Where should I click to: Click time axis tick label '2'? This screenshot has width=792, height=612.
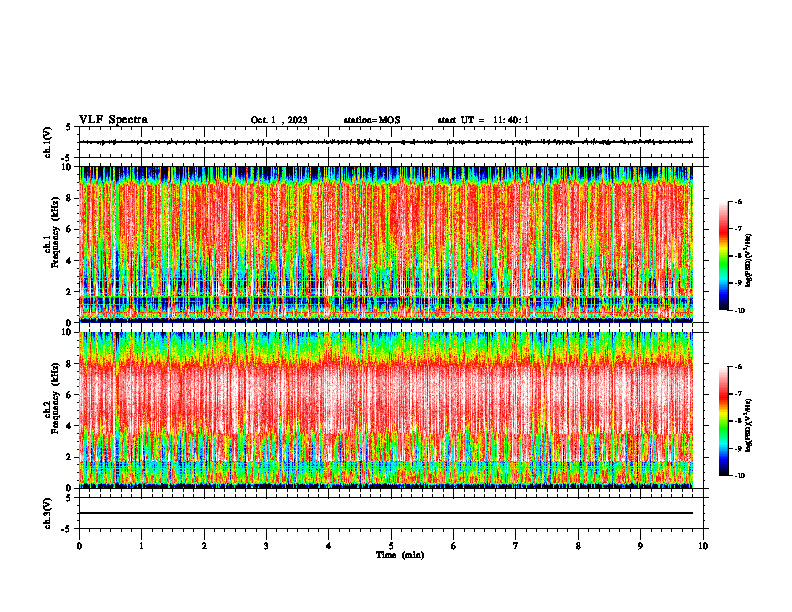click(204, 546)
